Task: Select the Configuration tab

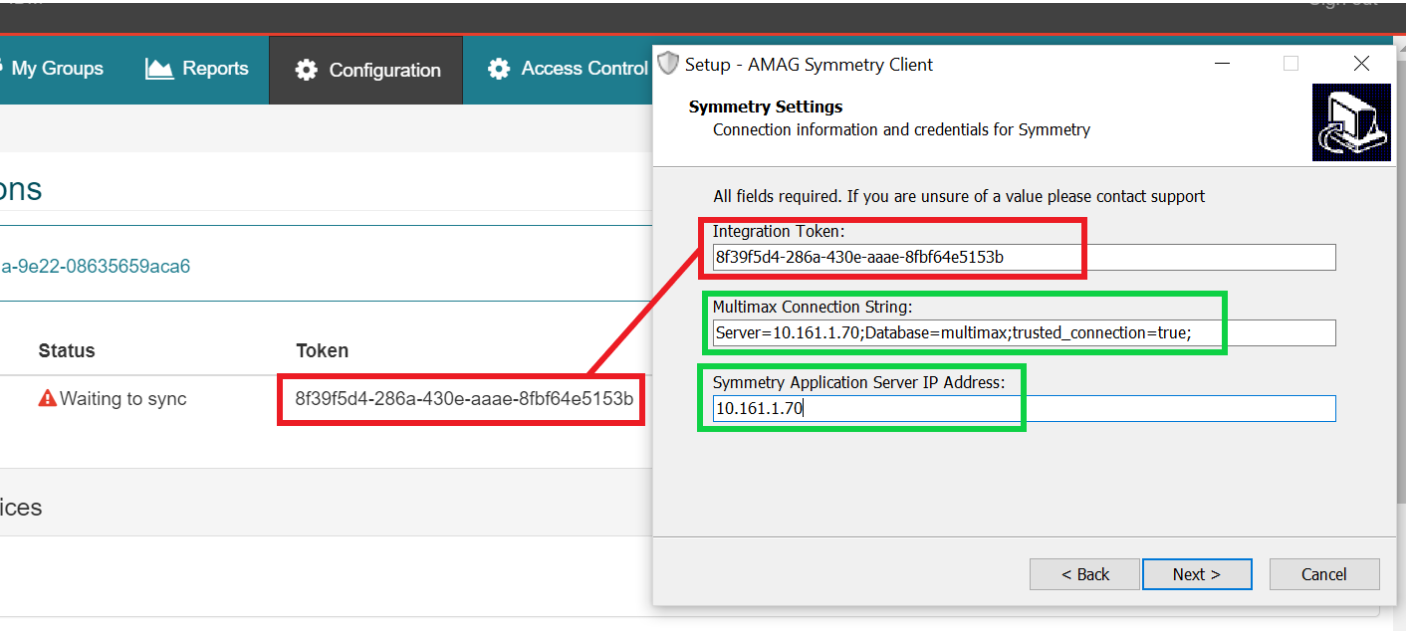Action: (x=367, y=70)
